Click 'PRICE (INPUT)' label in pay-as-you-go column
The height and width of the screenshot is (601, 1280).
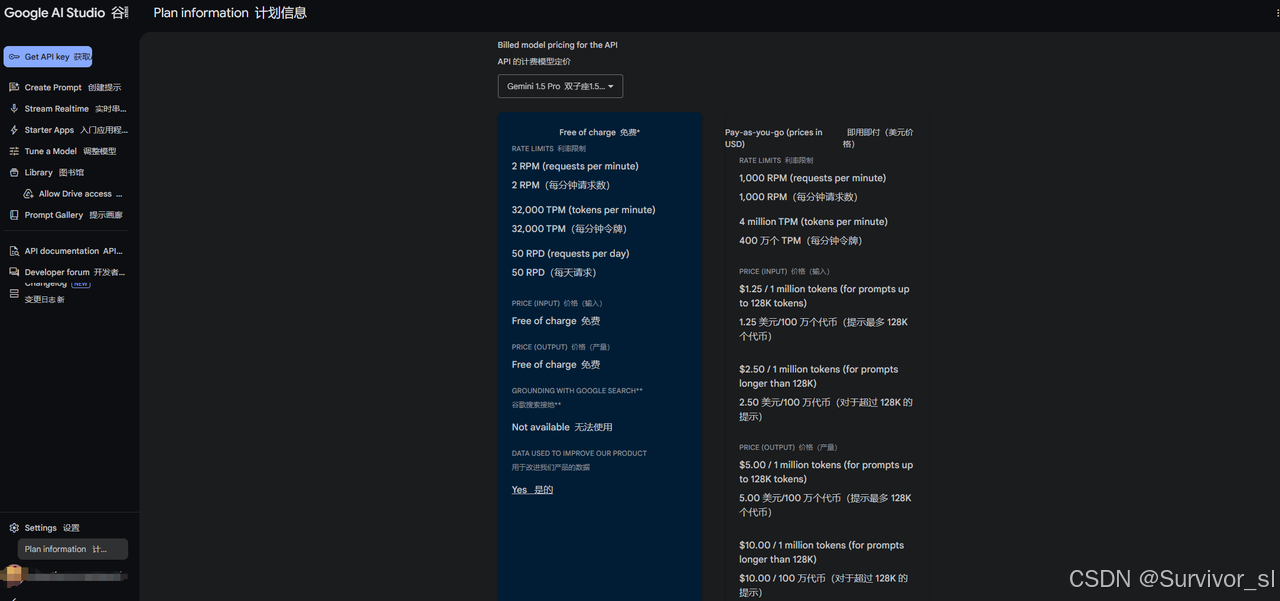point(764,271)
